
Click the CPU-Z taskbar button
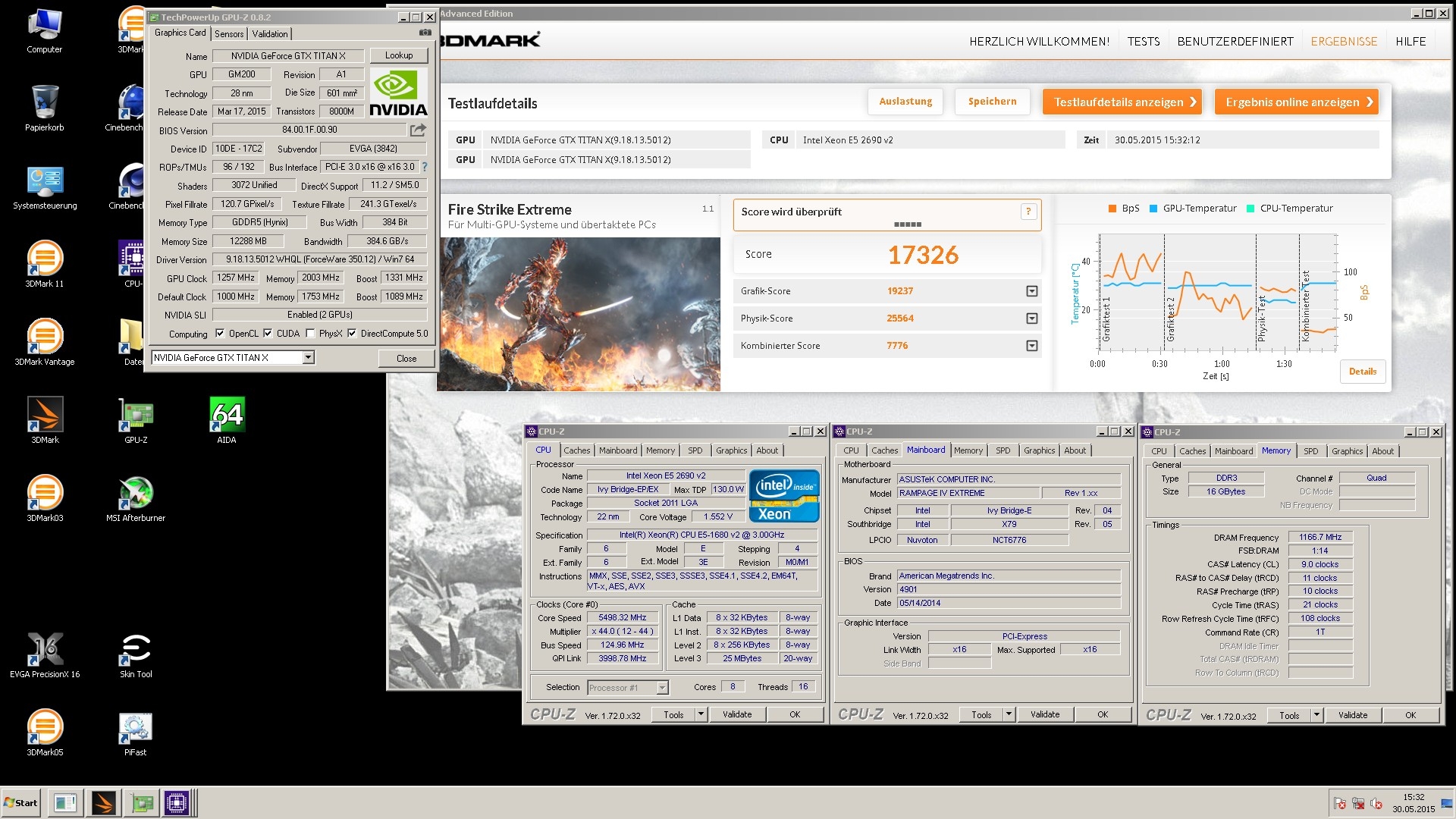pos(177,802)
